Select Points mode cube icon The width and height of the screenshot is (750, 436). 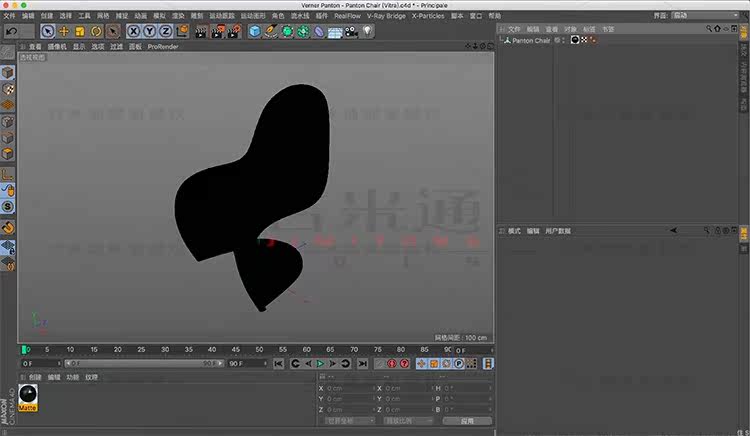pyautogui.click(x=8, y=121)
